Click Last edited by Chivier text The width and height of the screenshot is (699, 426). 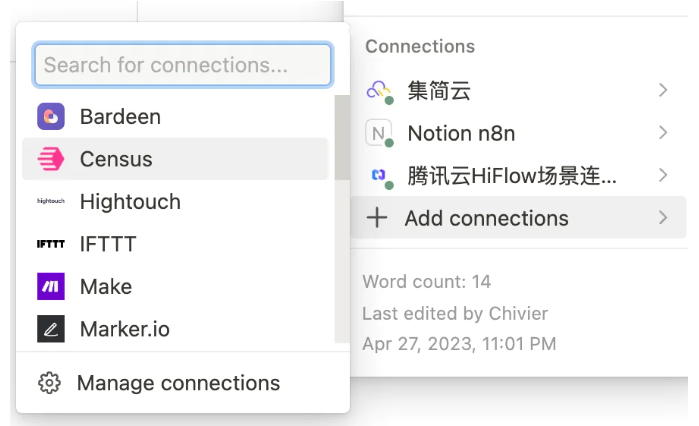455,313
